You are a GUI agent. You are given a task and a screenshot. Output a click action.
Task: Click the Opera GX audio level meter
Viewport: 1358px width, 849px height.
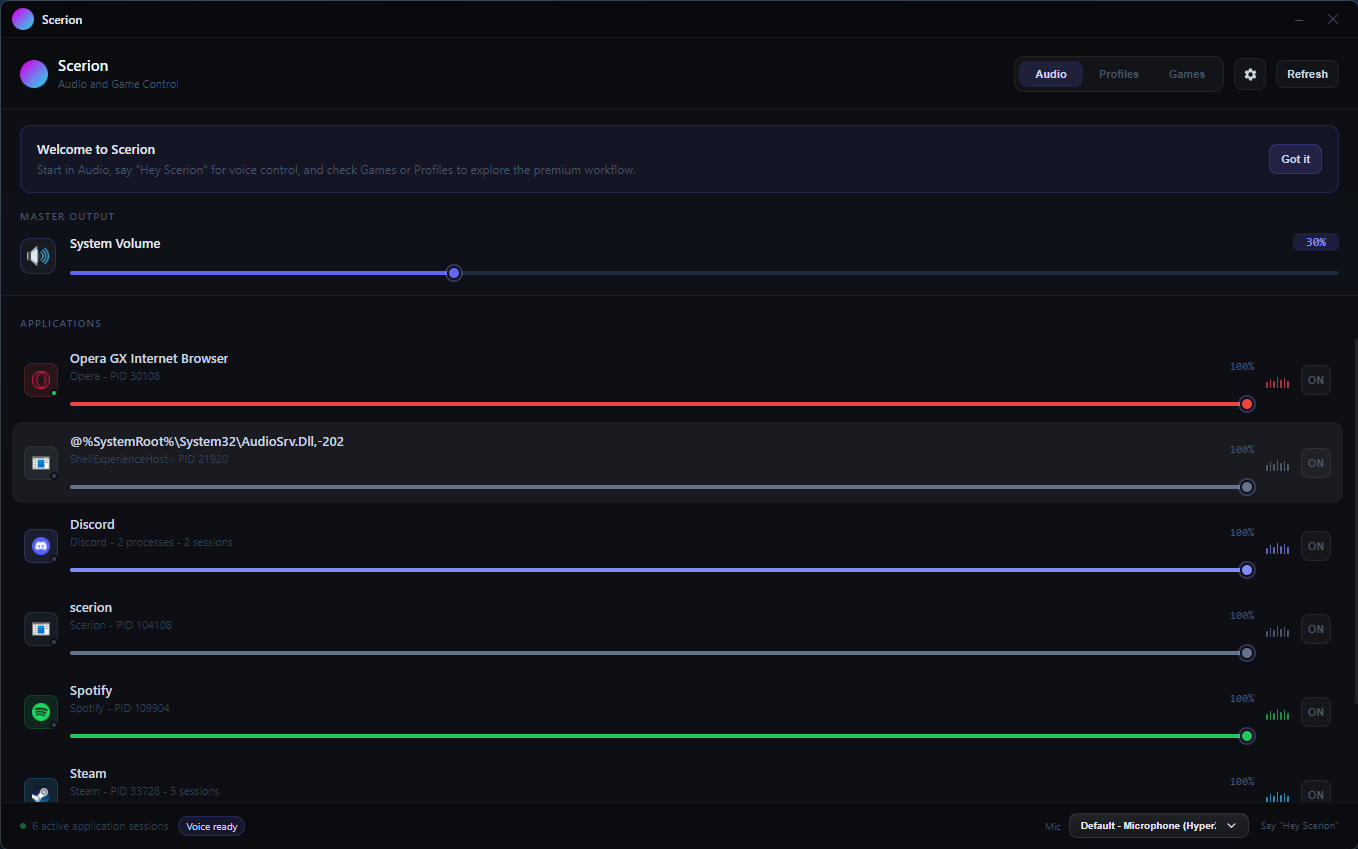pos(1277,382)
